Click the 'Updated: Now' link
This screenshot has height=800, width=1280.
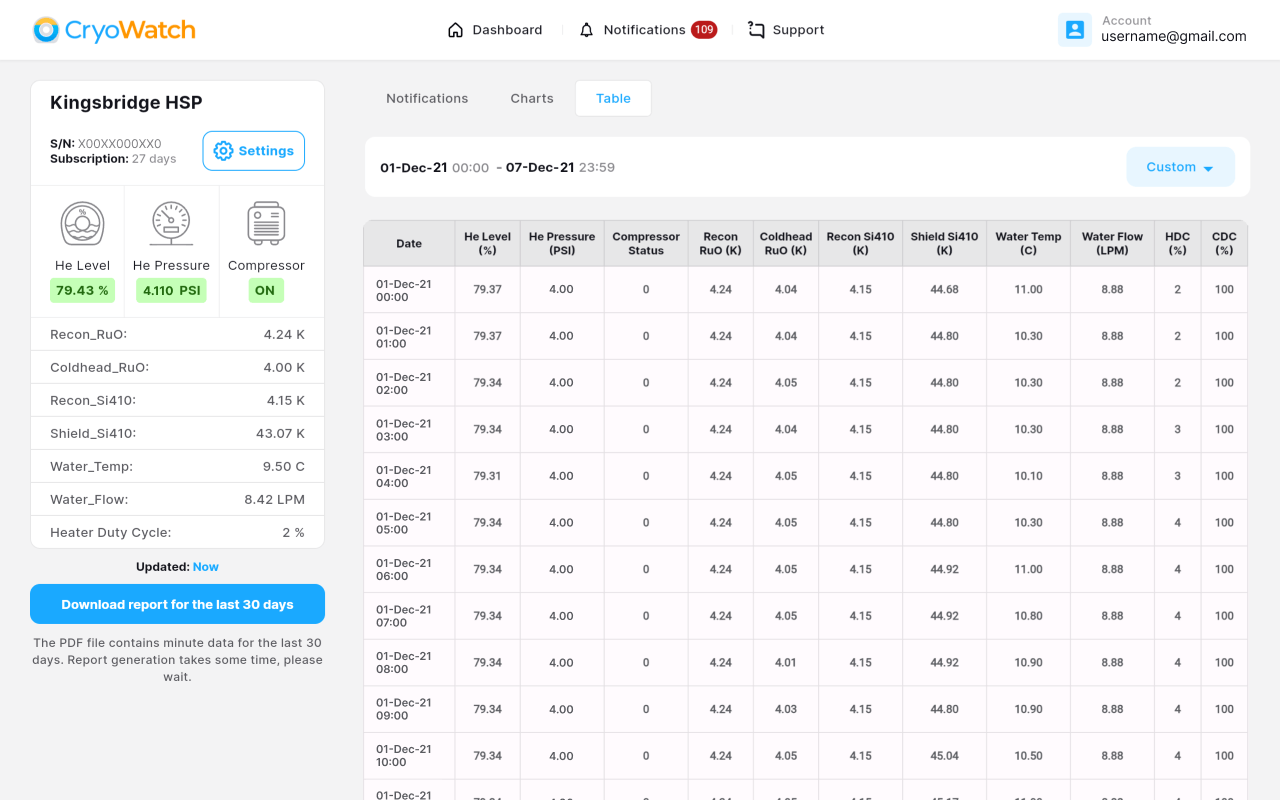point(205,567)
